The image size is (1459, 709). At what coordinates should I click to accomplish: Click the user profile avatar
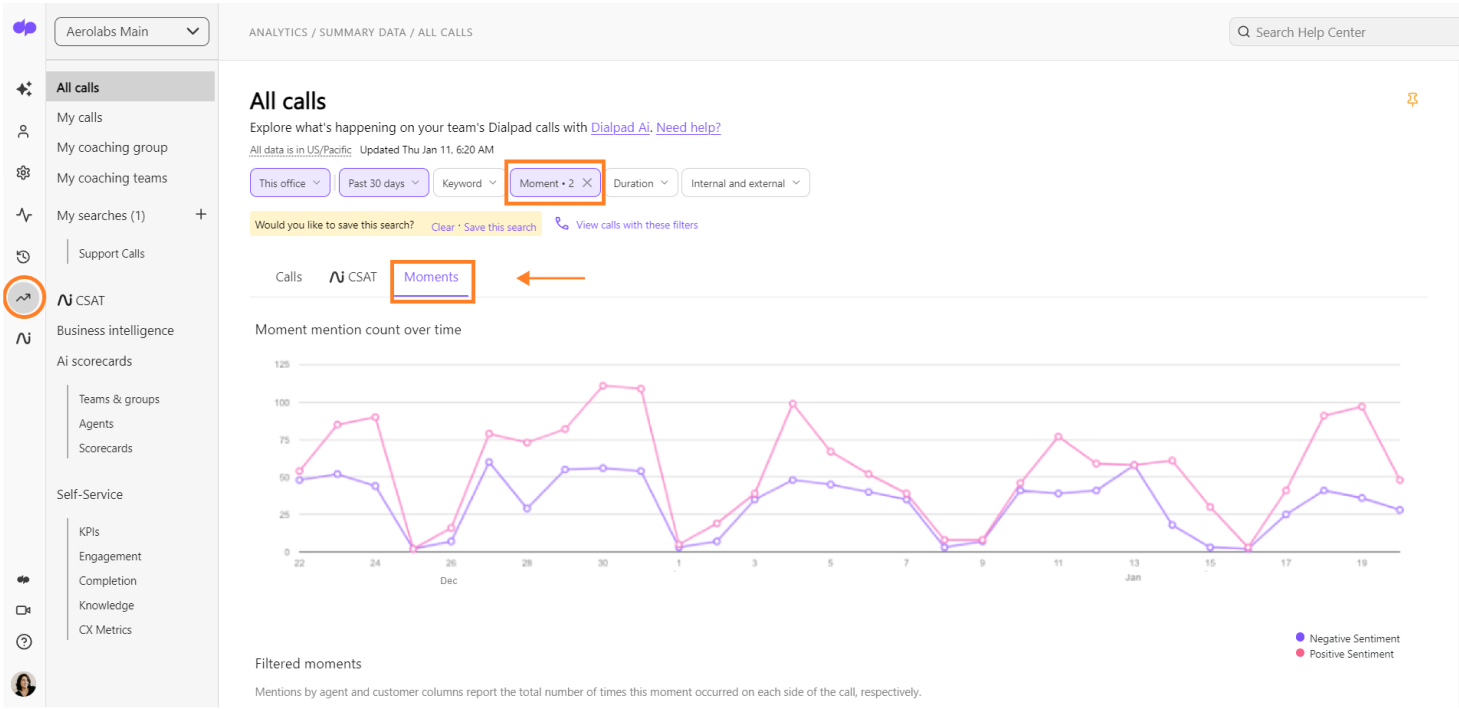(x=23, y=684)
